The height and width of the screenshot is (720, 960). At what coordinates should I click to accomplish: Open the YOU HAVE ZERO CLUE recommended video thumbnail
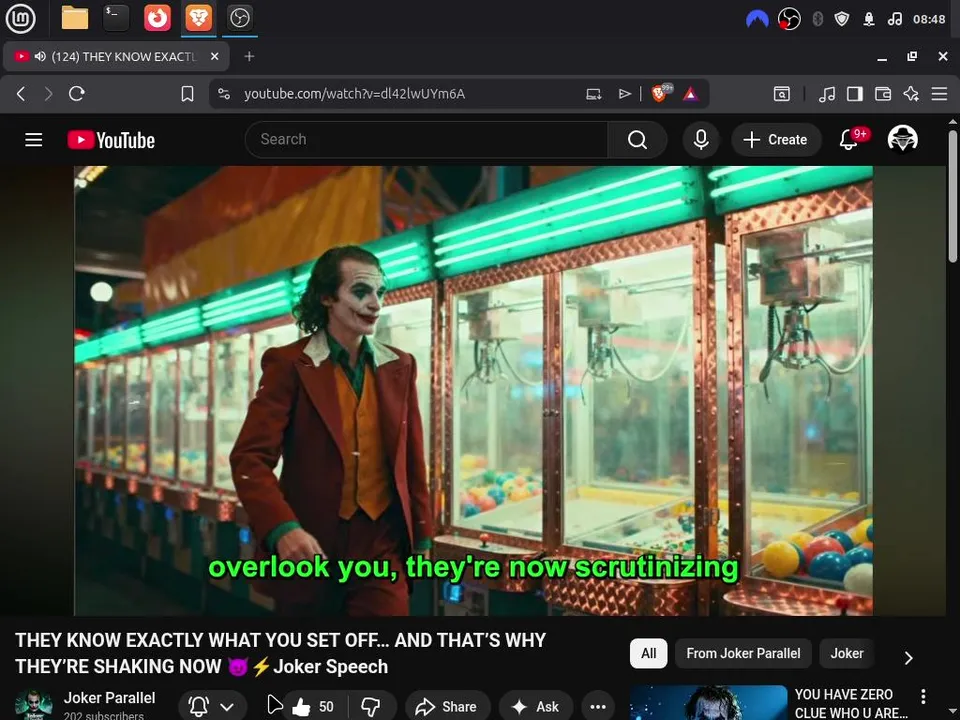708,702
